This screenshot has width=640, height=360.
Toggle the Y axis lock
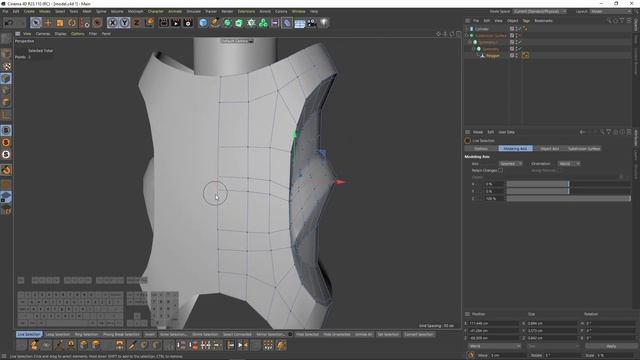[x=124, y=22]
